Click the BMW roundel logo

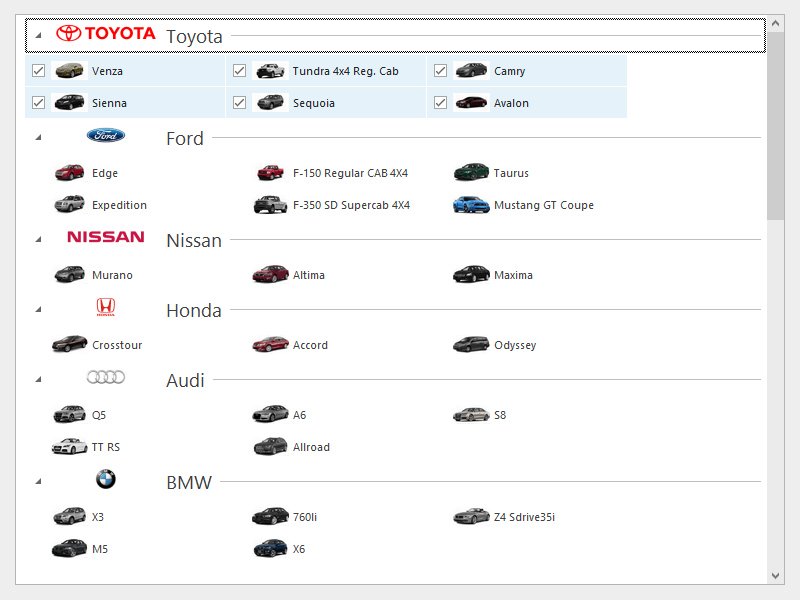(106, 480)
